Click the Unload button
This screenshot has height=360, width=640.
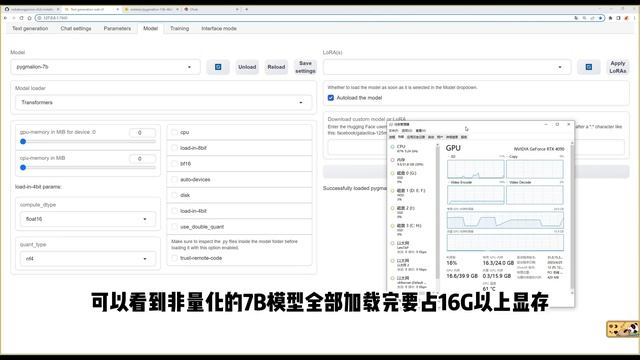click(x=247, y=67)
